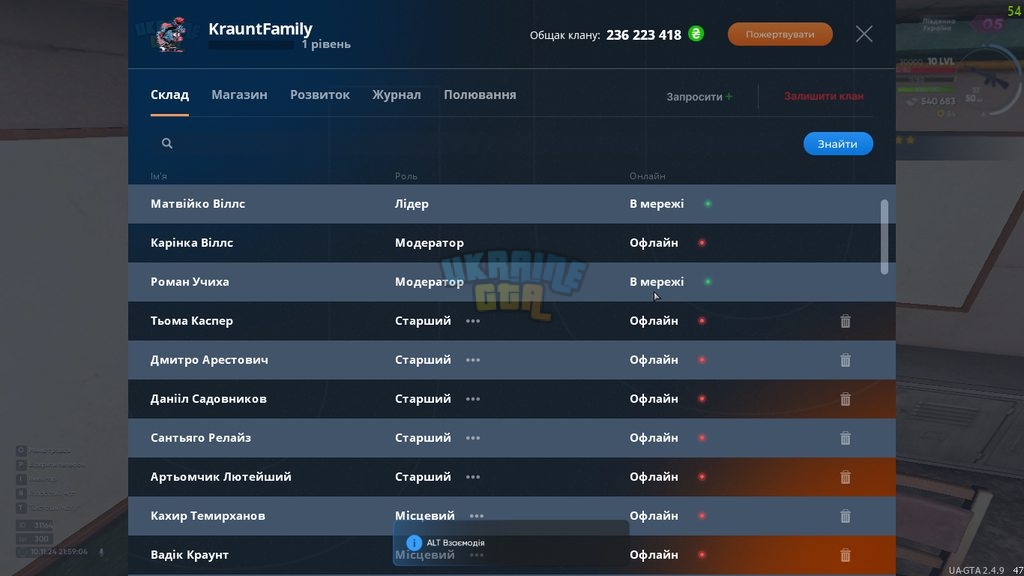Kick Сантьяго Релайз using the trash icon

click(845, 438)
